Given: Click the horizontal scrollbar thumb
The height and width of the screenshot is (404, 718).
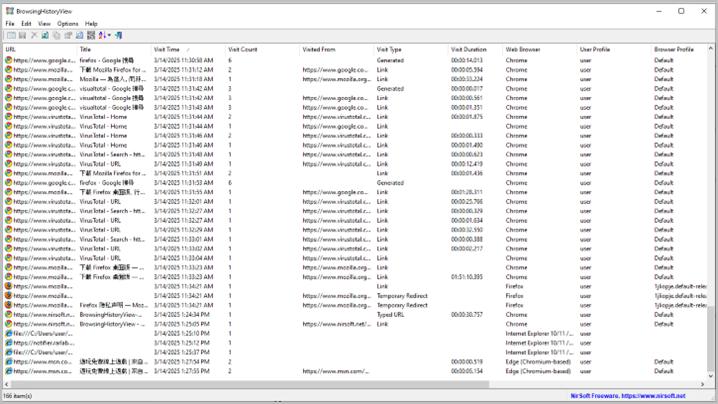Looking at the screenshot, I should click(250, 384).
